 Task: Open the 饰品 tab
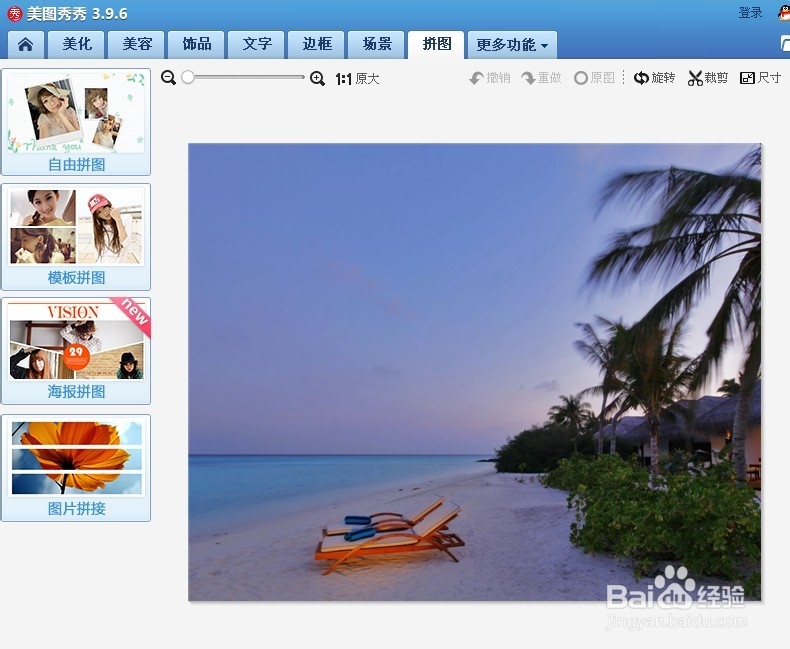pyautogui.click(x=196, y=44)
